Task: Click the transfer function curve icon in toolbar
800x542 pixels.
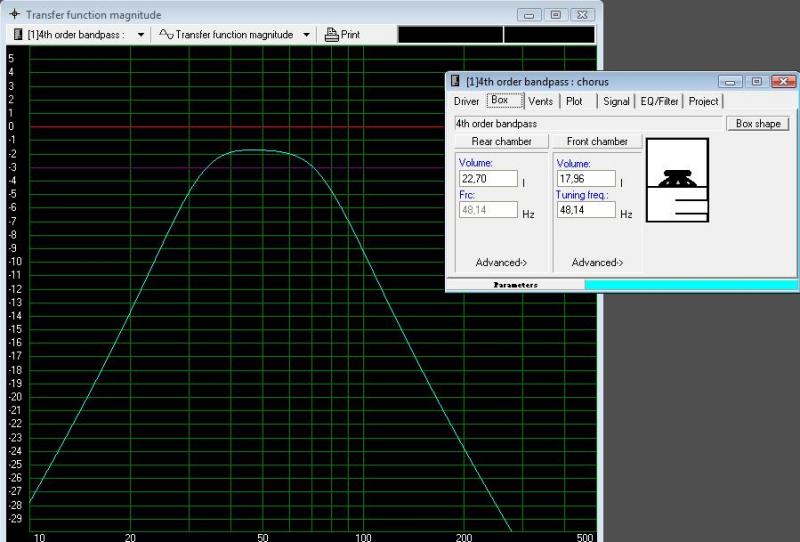Action: click(x=166, y=34)
